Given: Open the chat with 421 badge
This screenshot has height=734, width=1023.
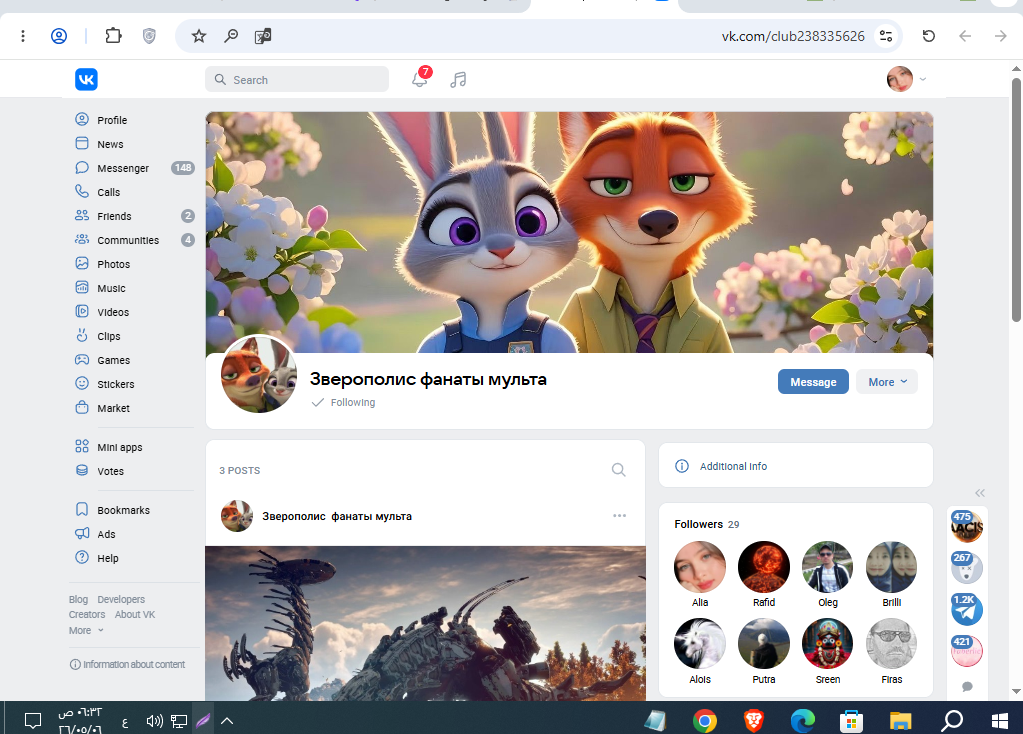Looking at the screenshot, I should click(x=966, y=650).
